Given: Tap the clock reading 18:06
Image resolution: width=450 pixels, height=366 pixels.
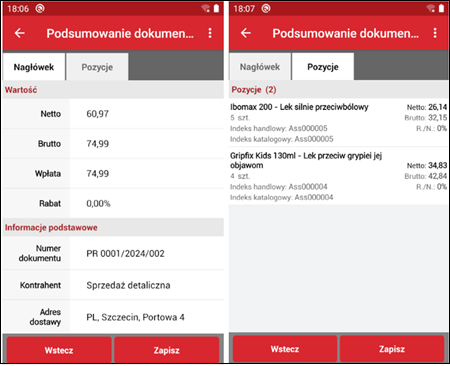Looking at the screenshot, I should click(18, 9).
